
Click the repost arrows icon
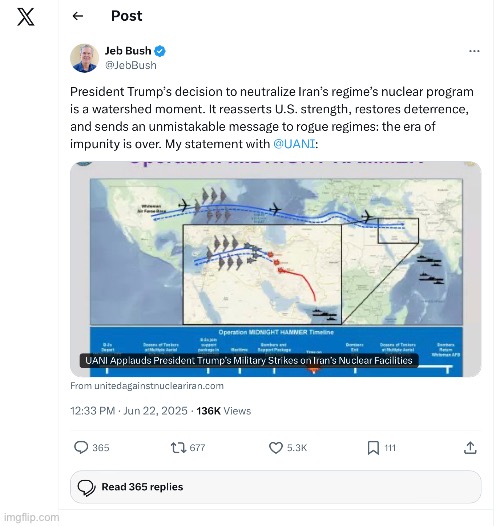[178, 448]
